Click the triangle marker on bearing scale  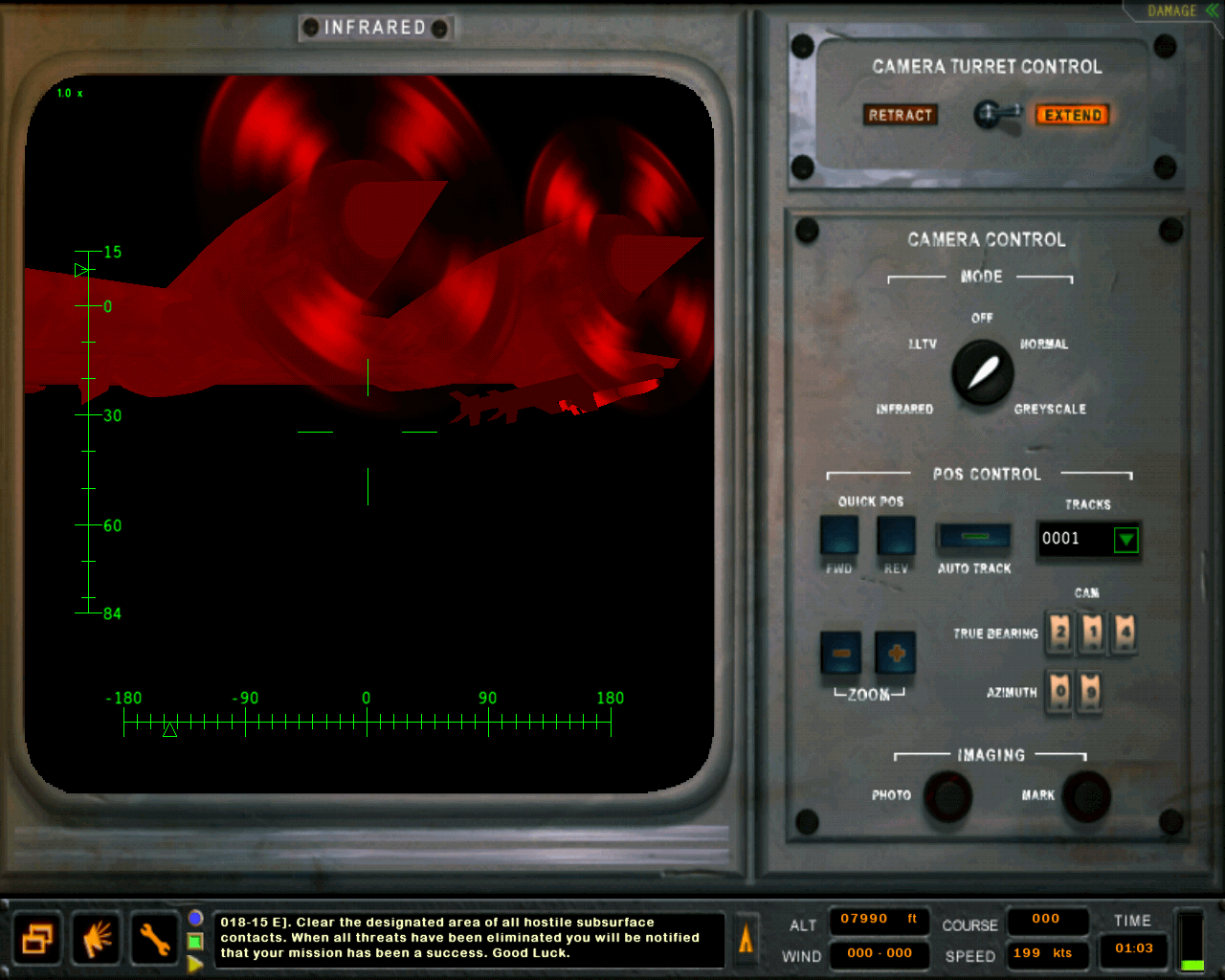tap(169, 730)
